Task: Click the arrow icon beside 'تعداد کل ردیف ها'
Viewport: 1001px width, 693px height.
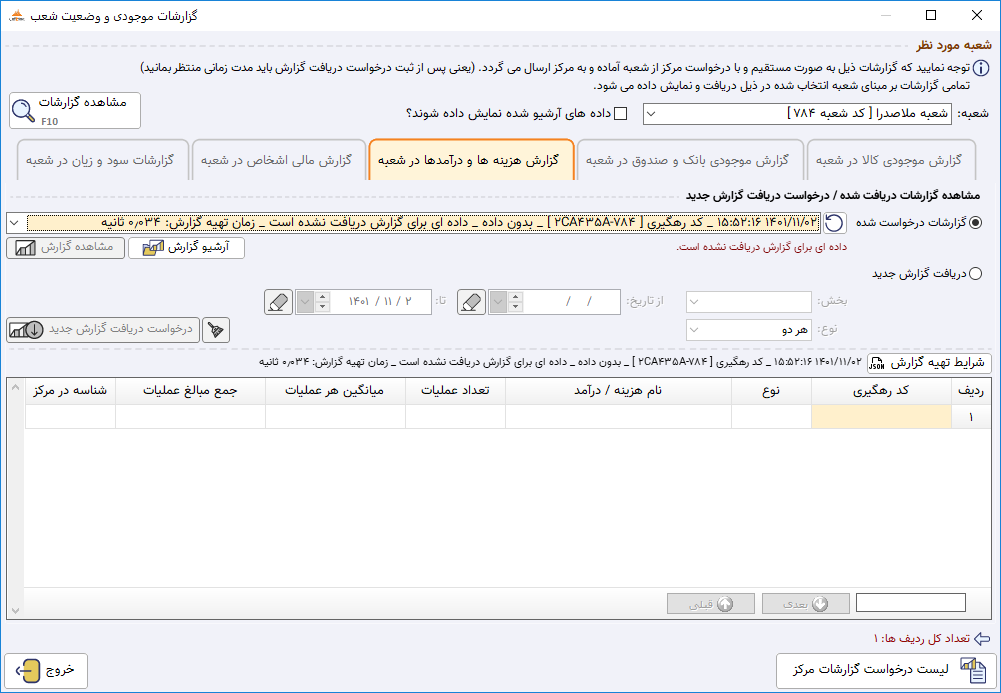Action: pyautogui.click(x=982, y=639)
